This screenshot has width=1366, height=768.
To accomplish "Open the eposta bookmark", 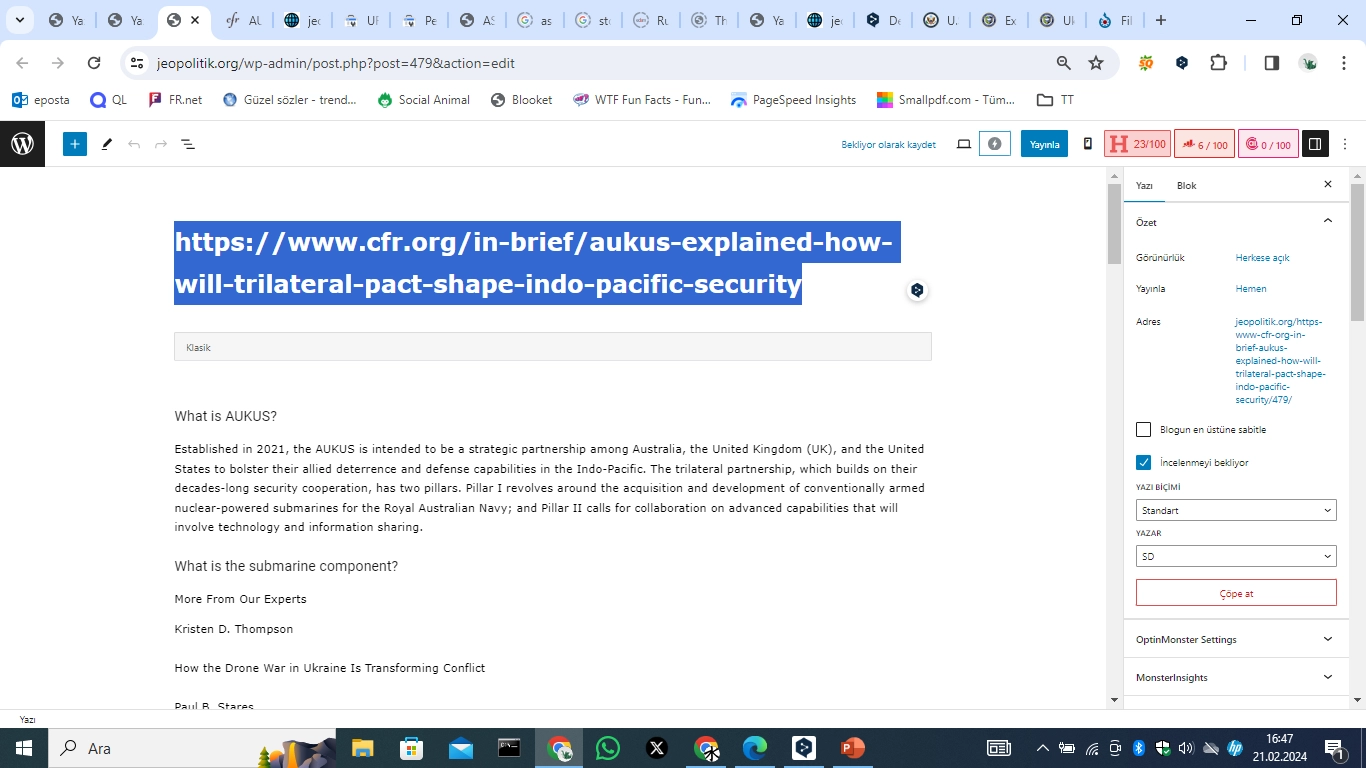I will pos(41,100).
